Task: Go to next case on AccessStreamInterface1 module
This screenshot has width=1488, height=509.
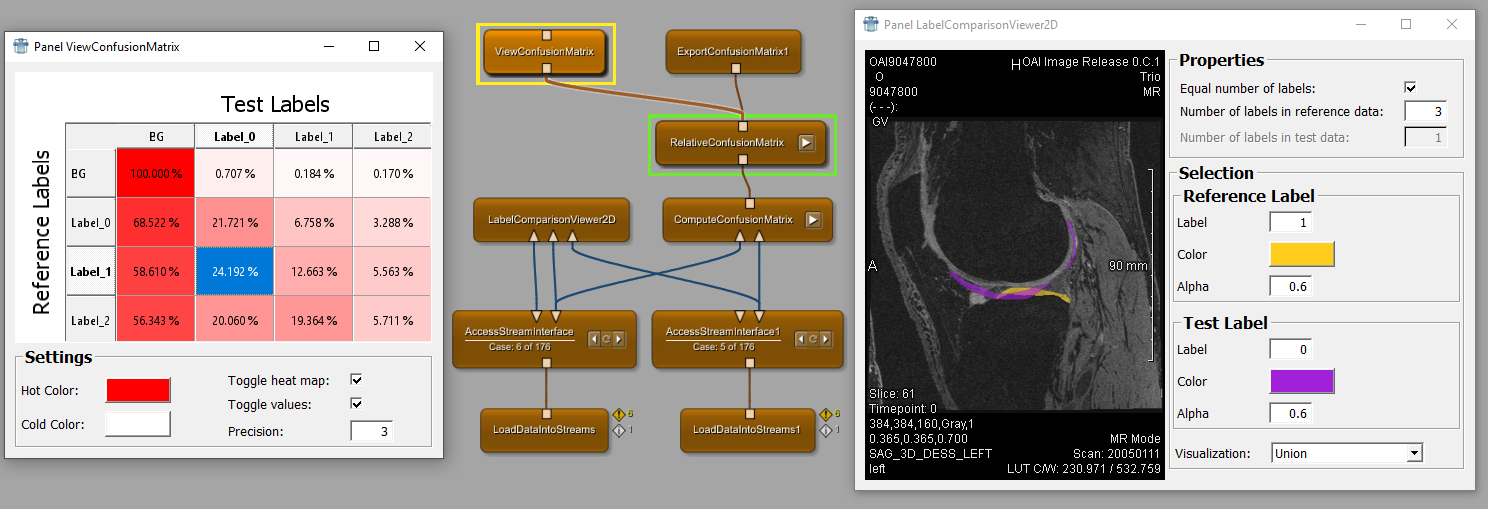Action: click(x=826, y=339)
